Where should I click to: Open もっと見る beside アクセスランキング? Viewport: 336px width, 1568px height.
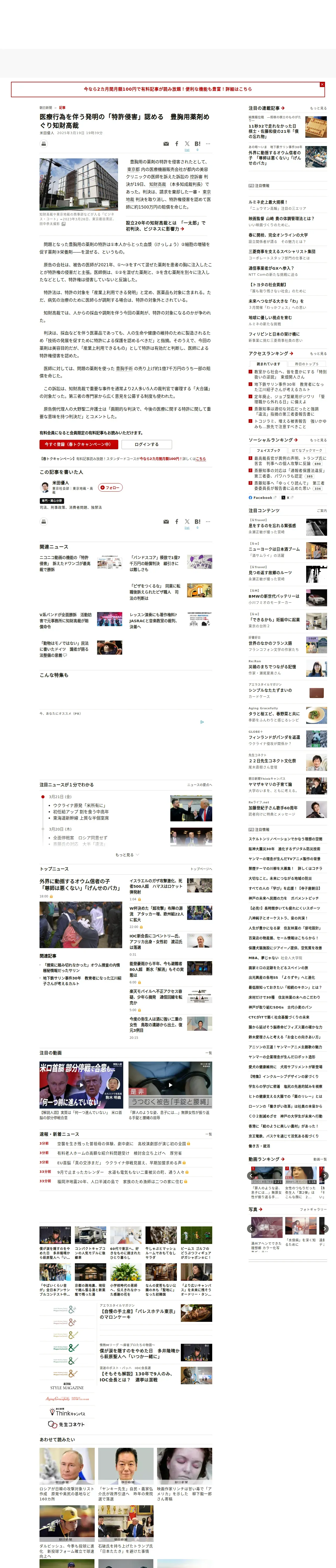318,354
